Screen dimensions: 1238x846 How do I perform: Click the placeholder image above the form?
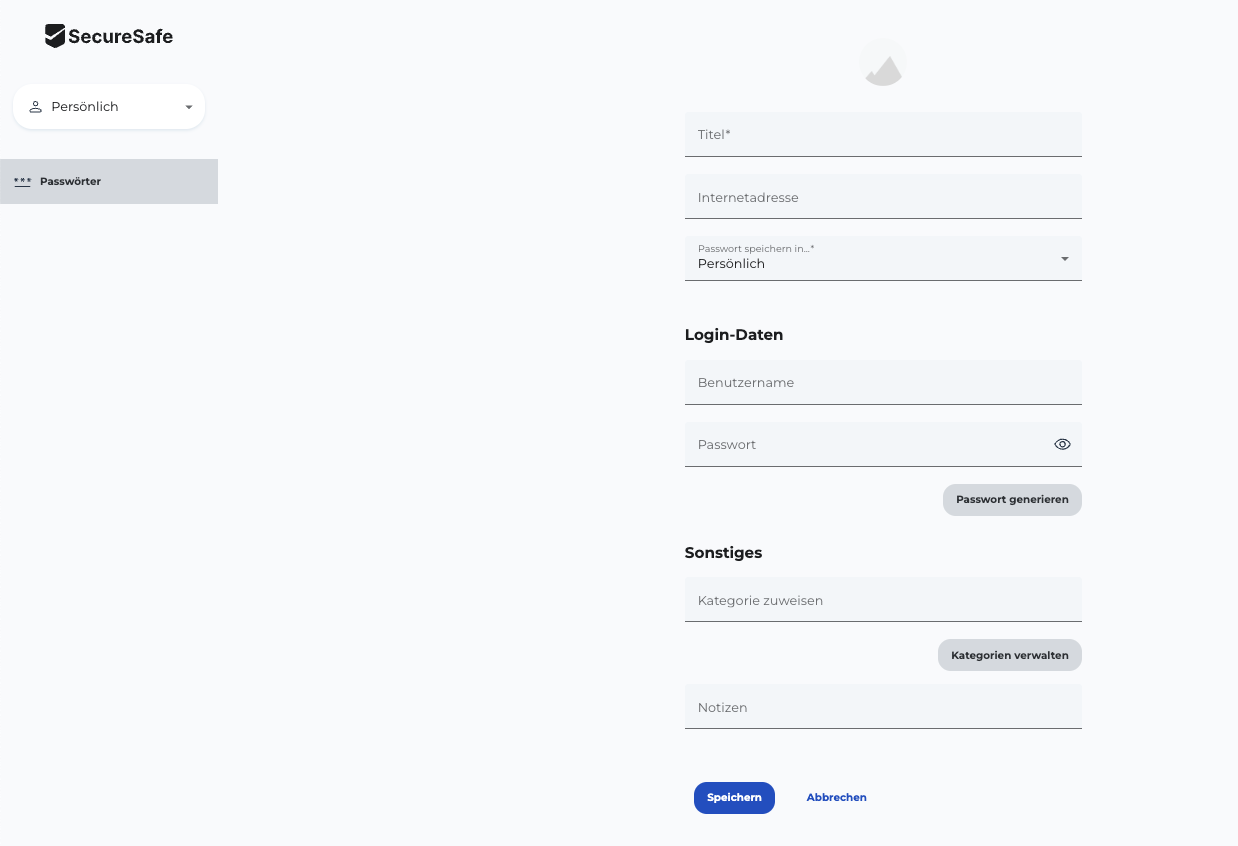tap(883, 63)
